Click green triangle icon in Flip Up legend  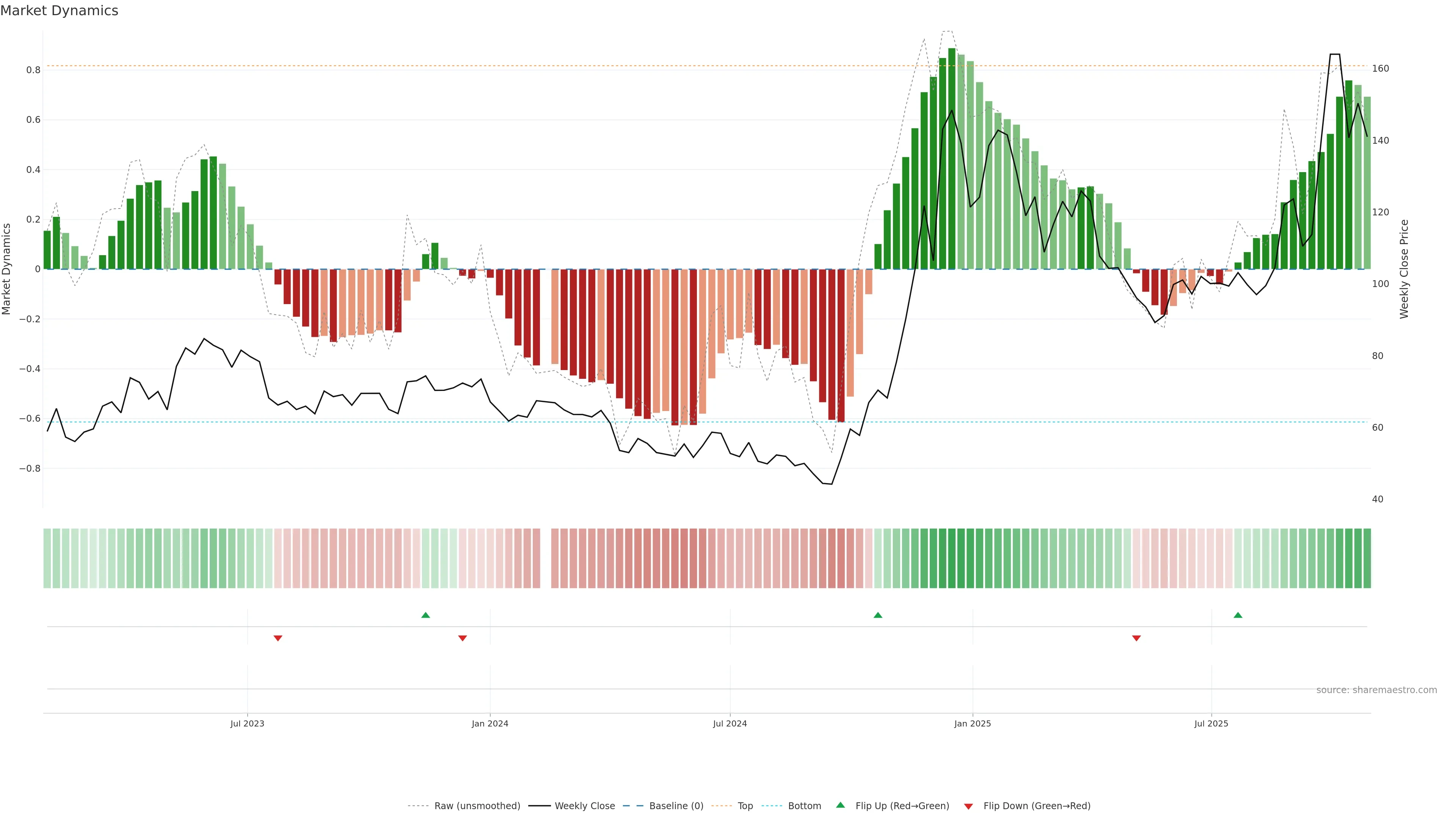point(841,805)
